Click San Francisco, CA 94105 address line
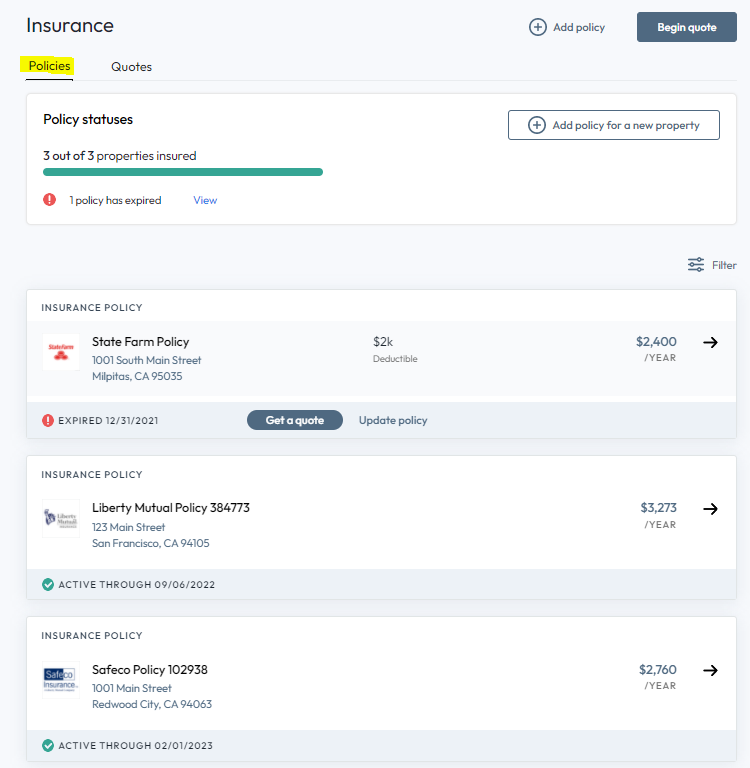Screen dimensions: 750x768 [150, 543]
